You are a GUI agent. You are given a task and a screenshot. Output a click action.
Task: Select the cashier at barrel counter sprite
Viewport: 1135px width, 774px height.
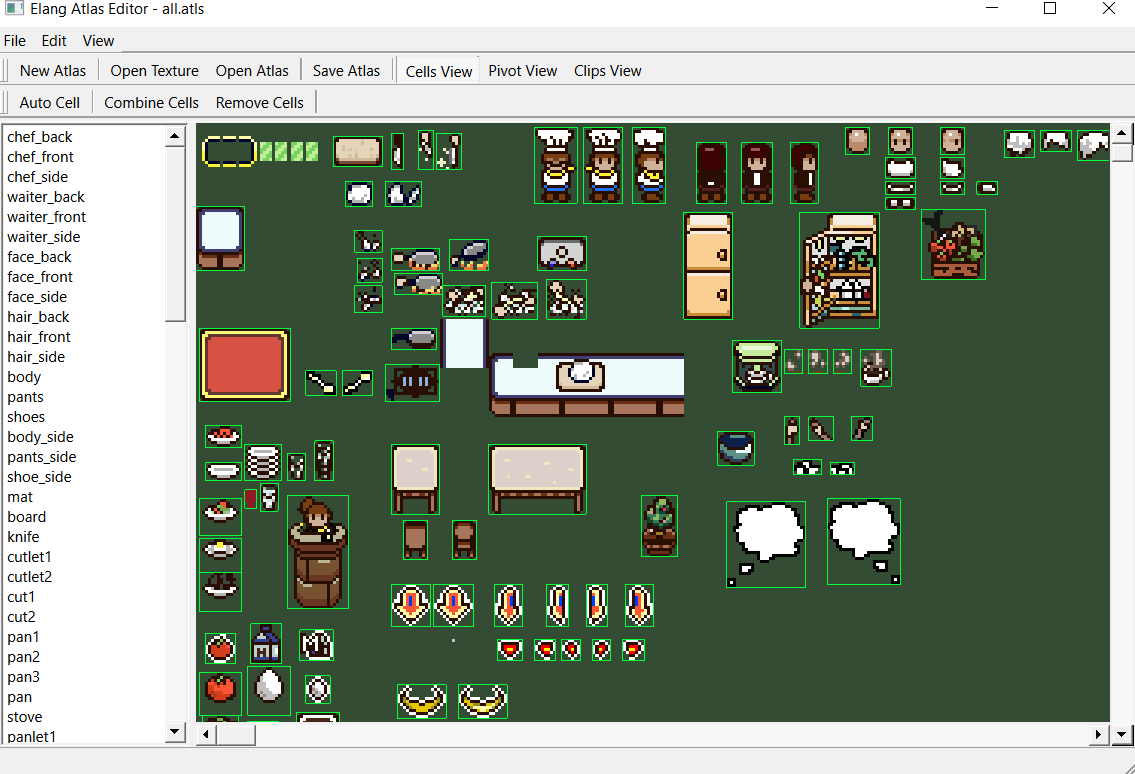[318, 552]
